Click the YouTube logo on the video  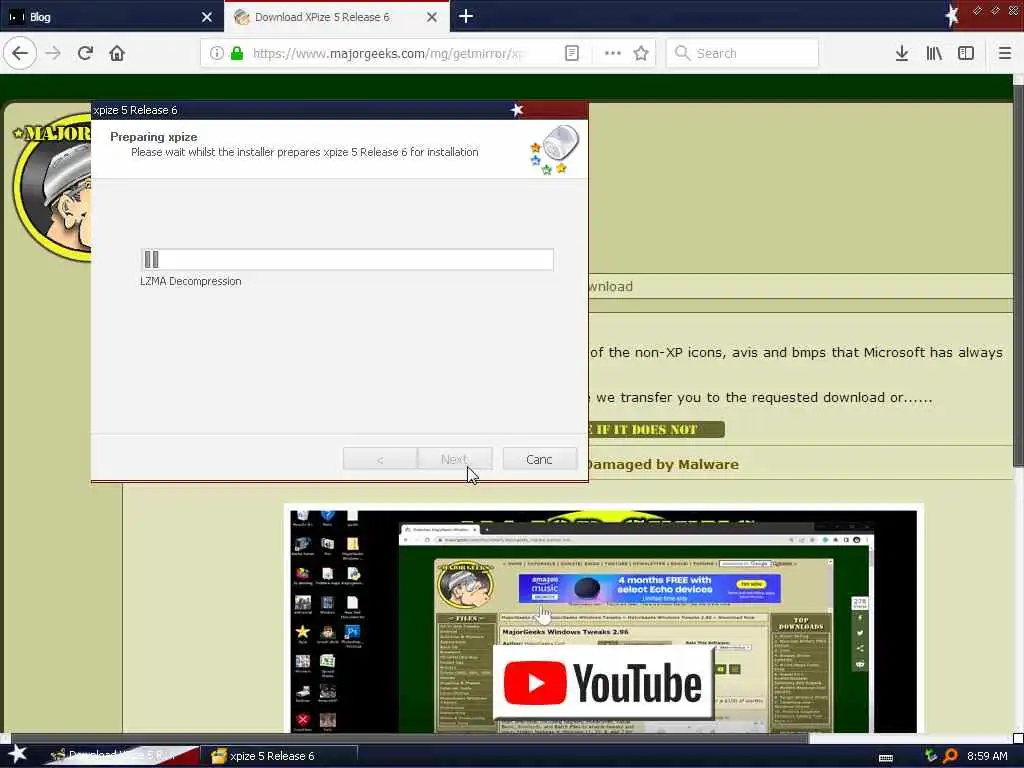pyautogui.click(x=603, y=683)
